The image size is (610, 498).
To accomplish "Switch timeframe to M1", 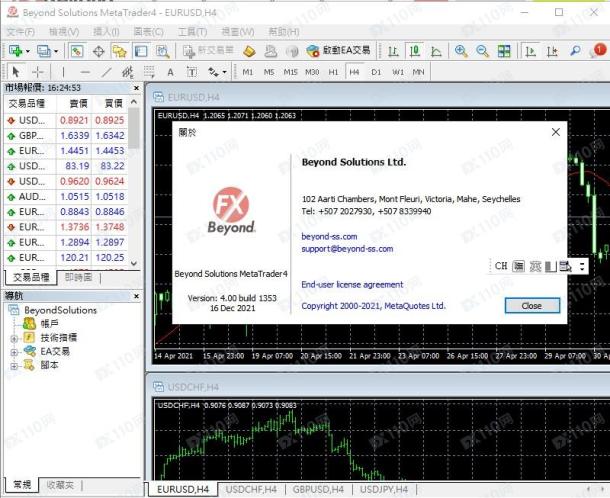I will click(247, 72).
